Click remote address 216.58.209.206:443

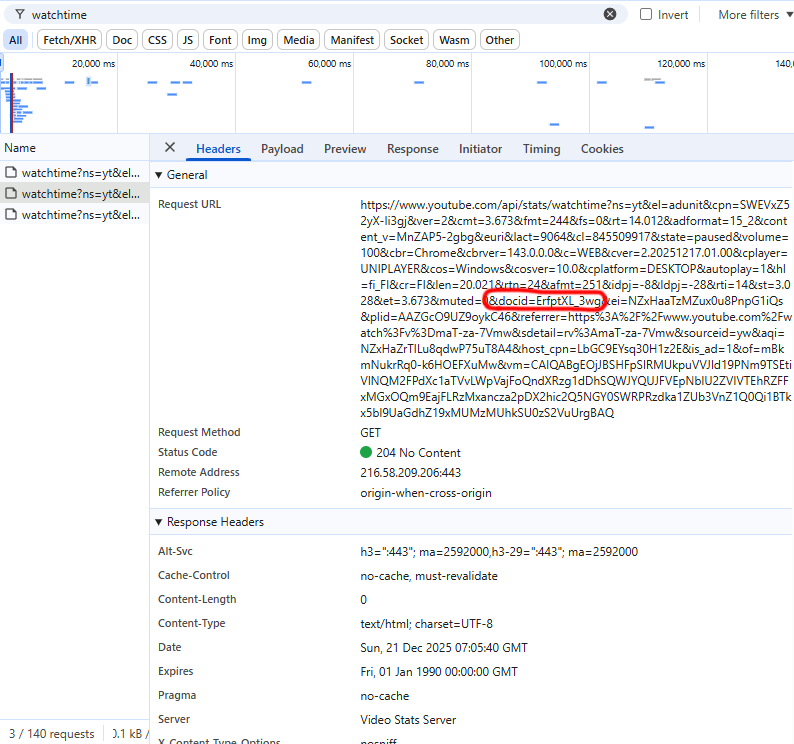(410, 473)
